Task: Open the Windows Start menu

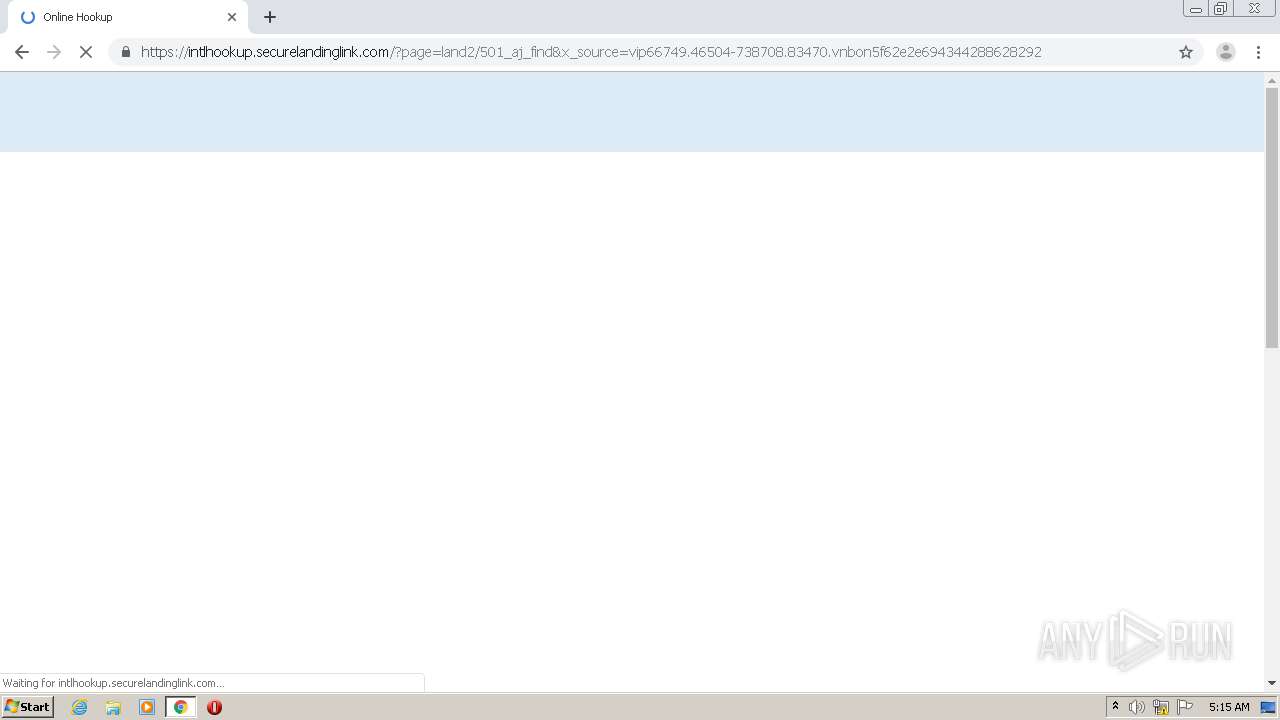Action: (27, 707)
